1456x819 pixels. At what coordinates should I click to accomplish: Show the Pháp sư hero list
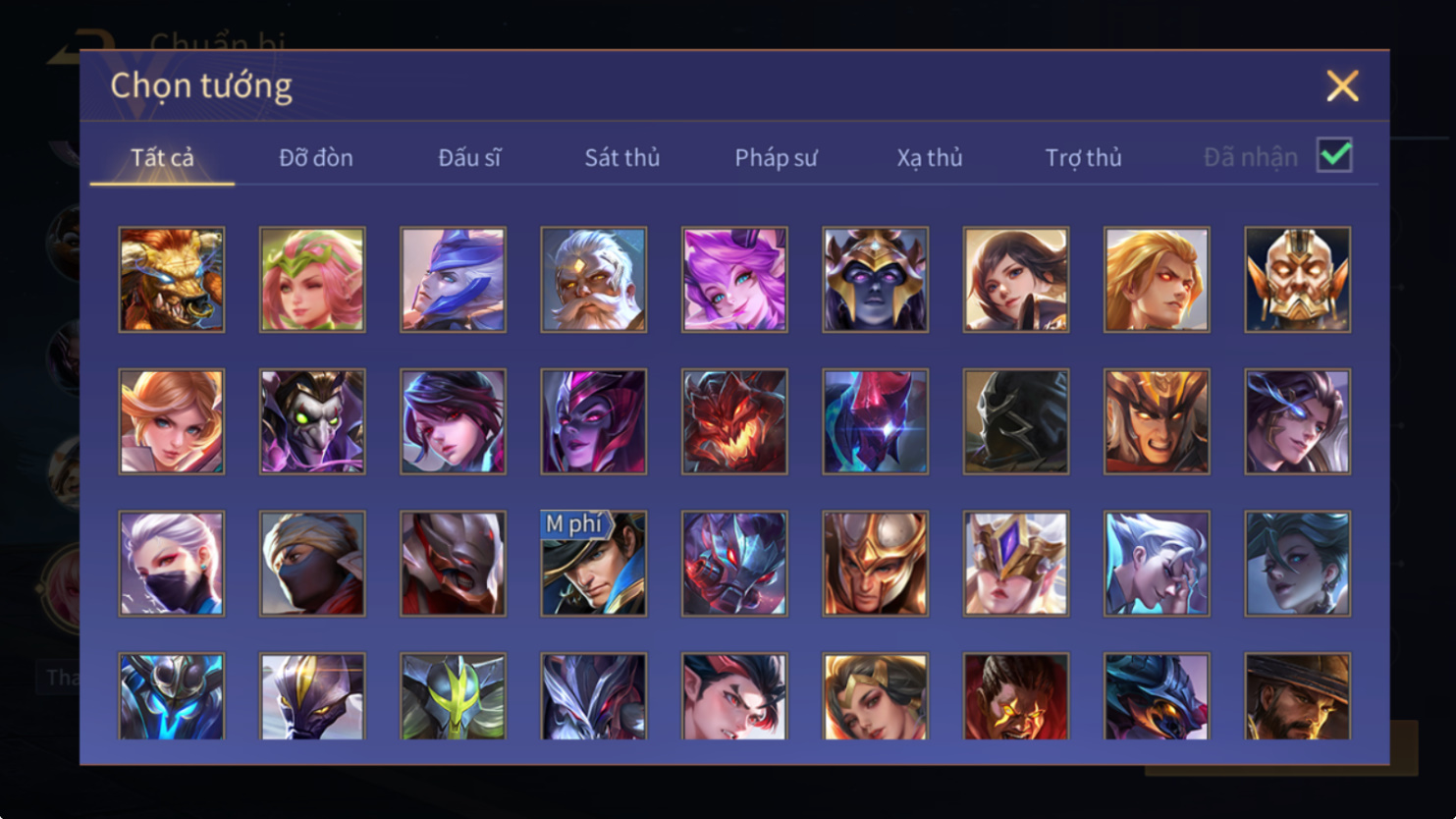776,157
